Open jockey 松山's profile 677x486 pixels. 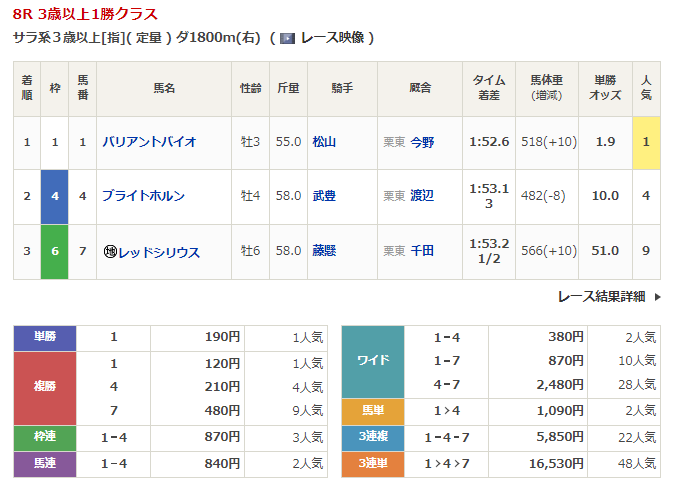coord(324,142)
